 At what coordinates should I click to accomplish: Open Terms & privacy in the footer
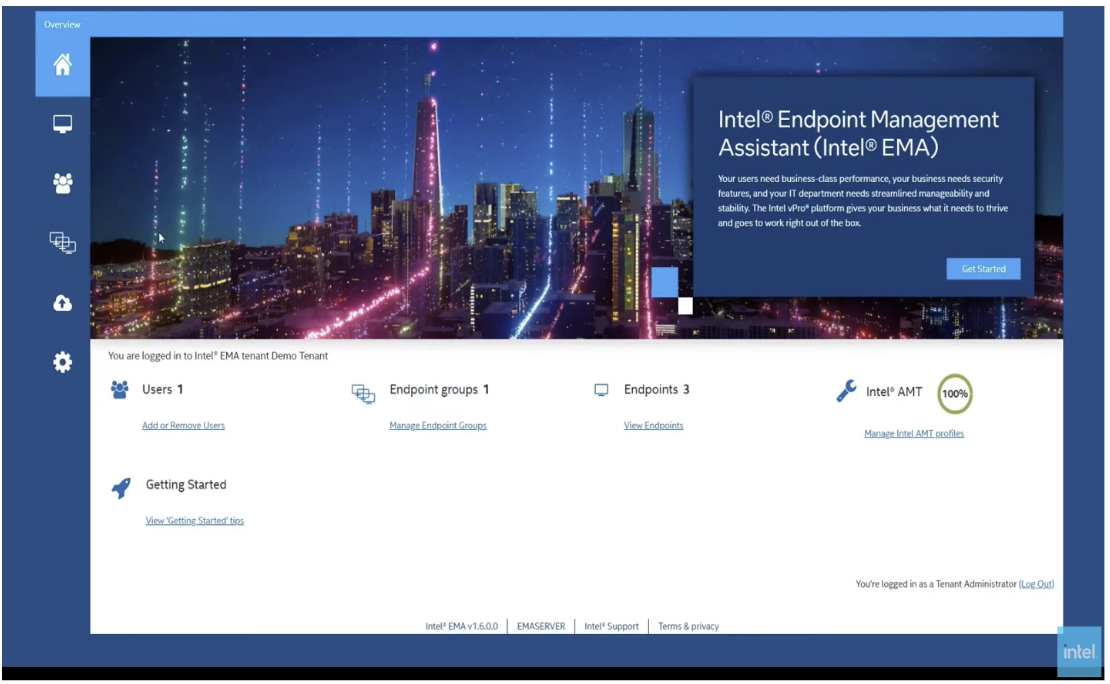click(688, 627)
